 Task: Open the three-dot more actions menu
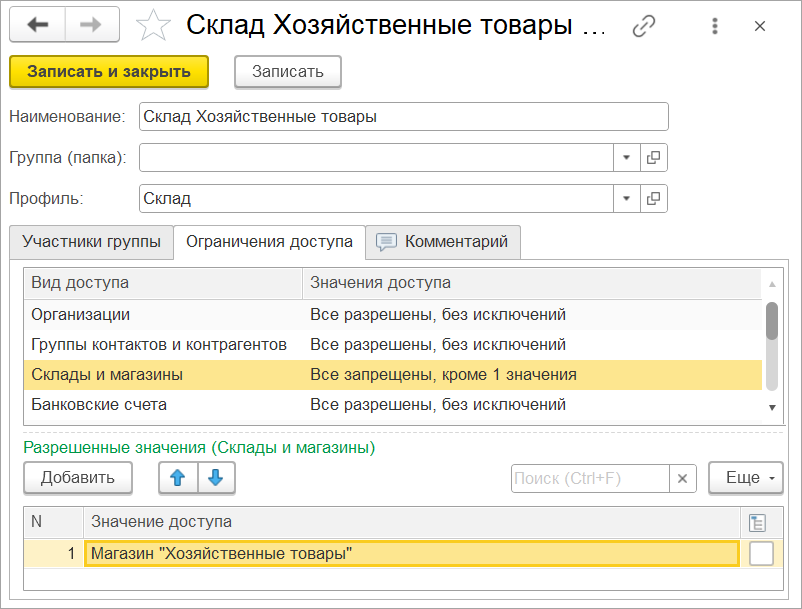coord(714,26)
